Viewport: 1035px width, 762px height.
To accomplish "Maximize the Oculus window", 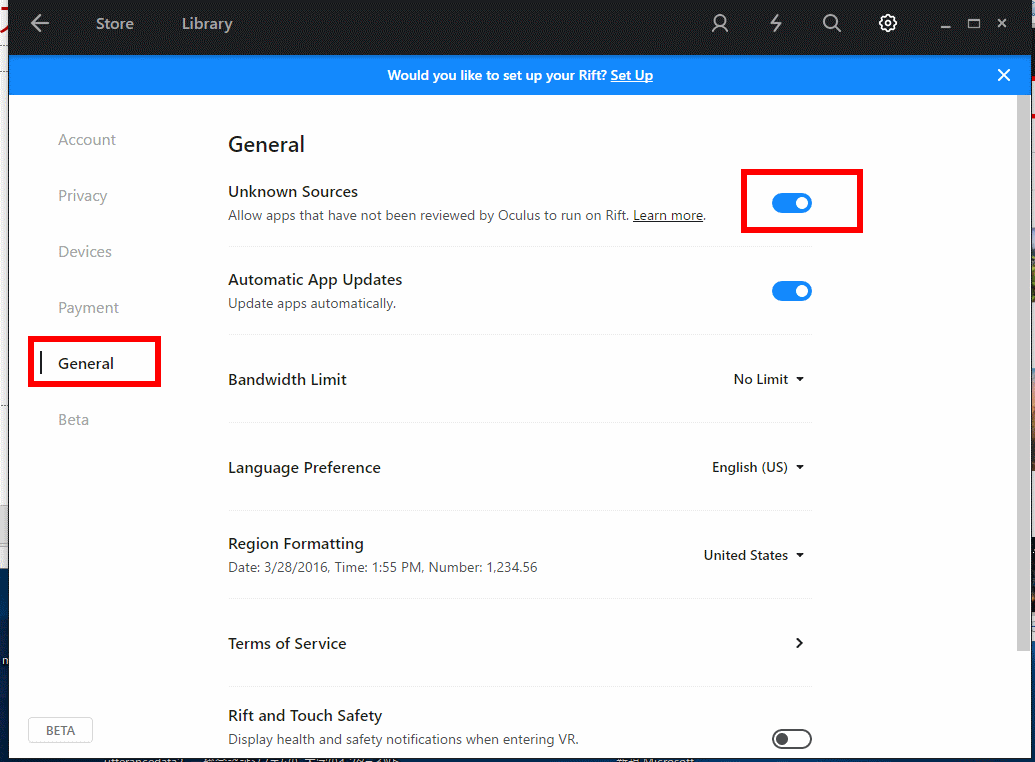I will 974,24.
